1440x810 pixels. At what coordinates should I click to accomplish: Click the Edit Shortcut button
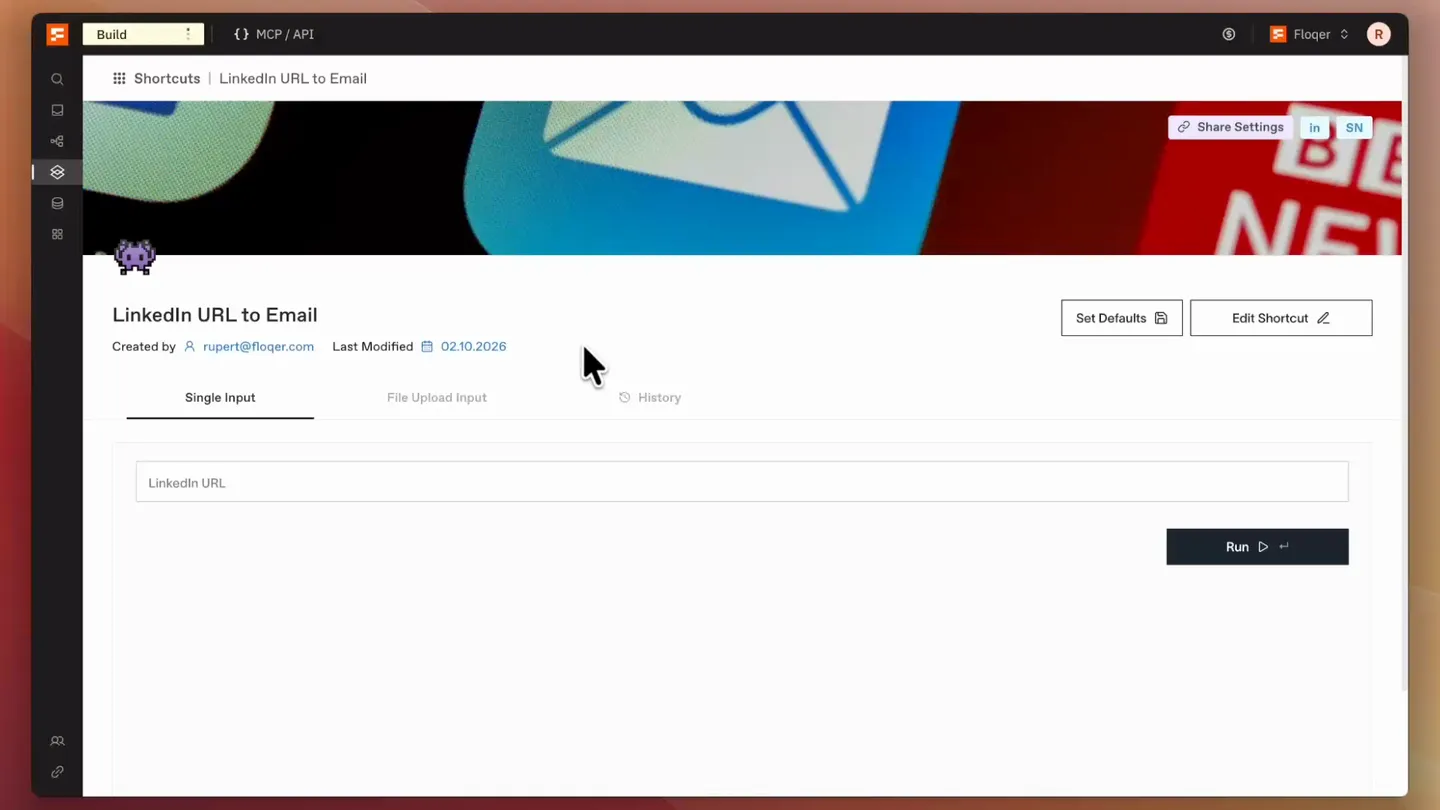[x=1281, y=318]
